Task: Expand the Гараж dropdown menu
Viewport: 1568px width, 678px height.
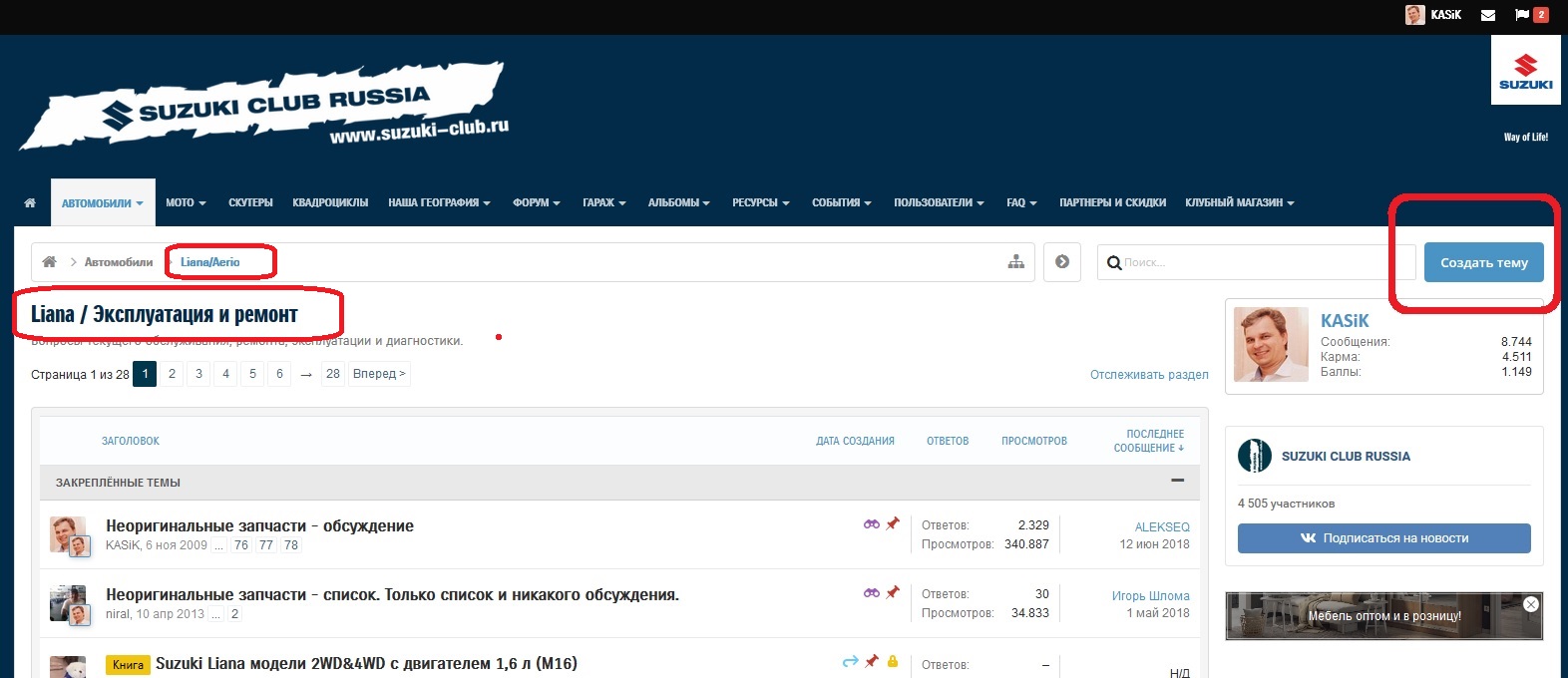Action: 604,202
